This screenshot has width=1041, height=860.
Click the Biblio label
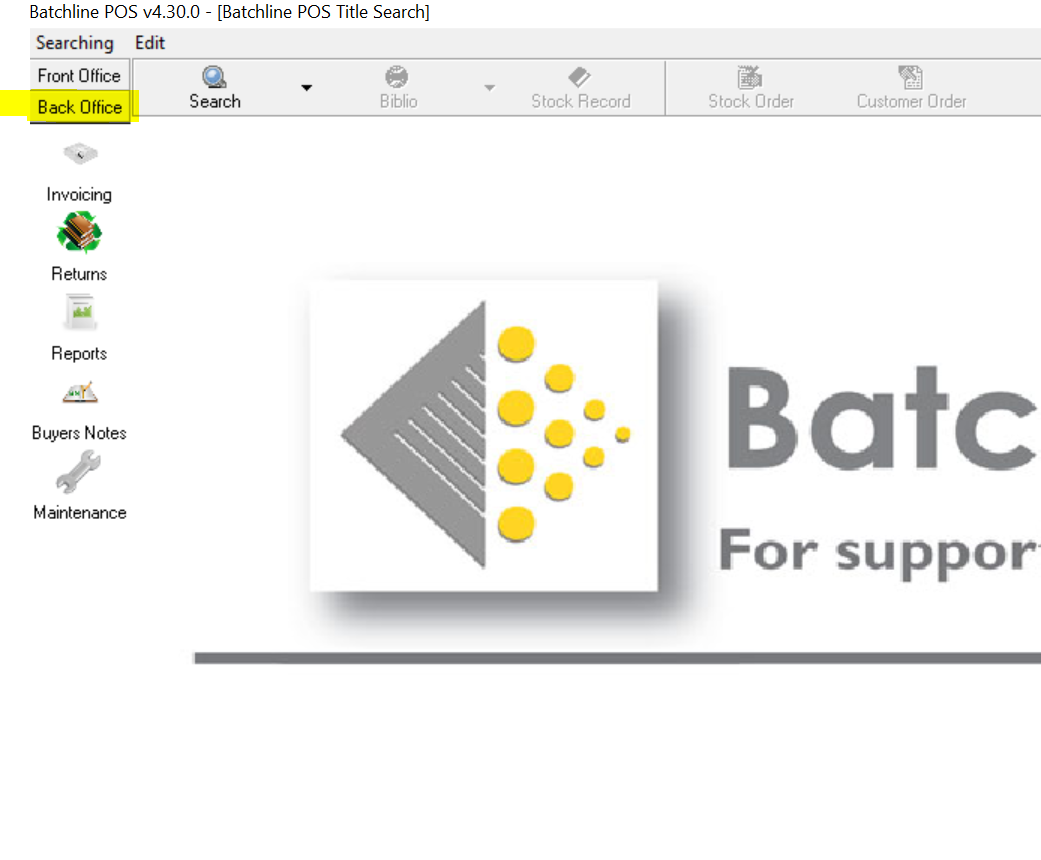point(398,102)
